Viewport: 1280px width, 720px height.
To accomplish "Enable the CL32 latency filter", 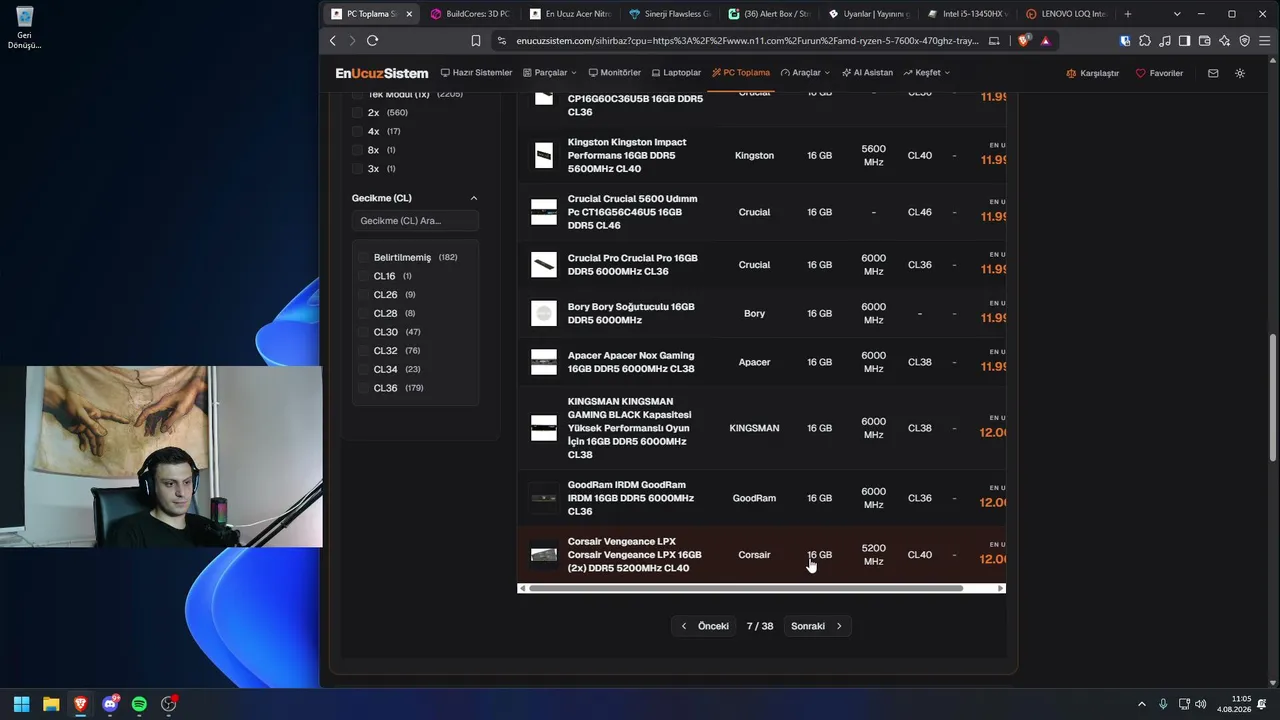I will click(x=364, y=351).
